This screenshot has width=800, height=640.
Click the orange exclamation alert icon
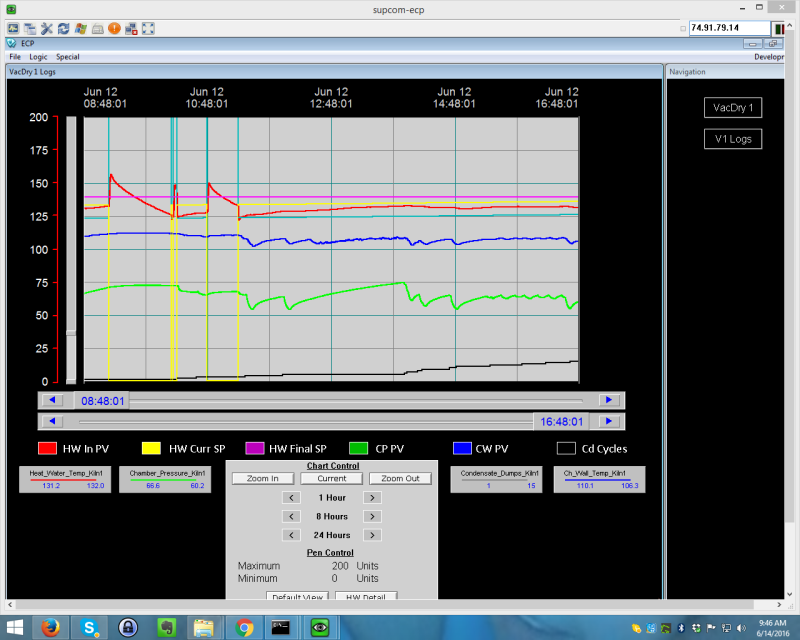click(x=114, y=29)
